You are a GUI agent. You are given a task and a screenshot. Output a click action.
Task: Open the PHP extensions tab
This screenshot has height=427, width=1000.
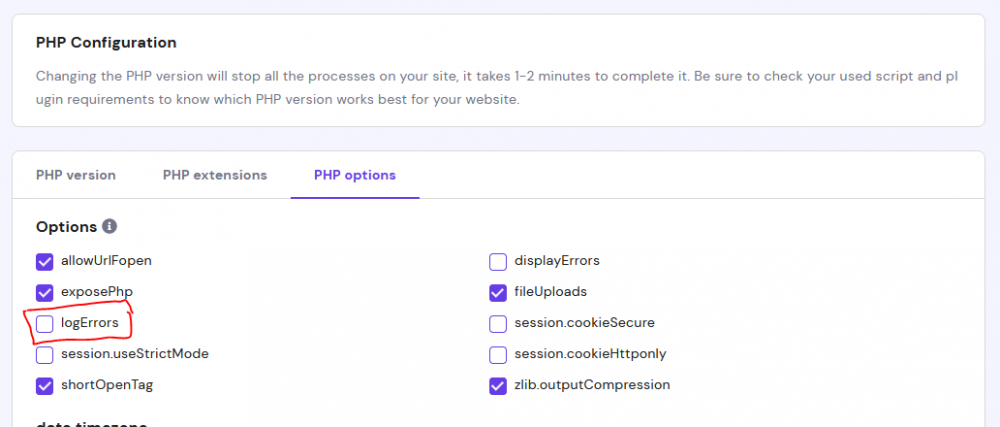[x=215, y=175]
